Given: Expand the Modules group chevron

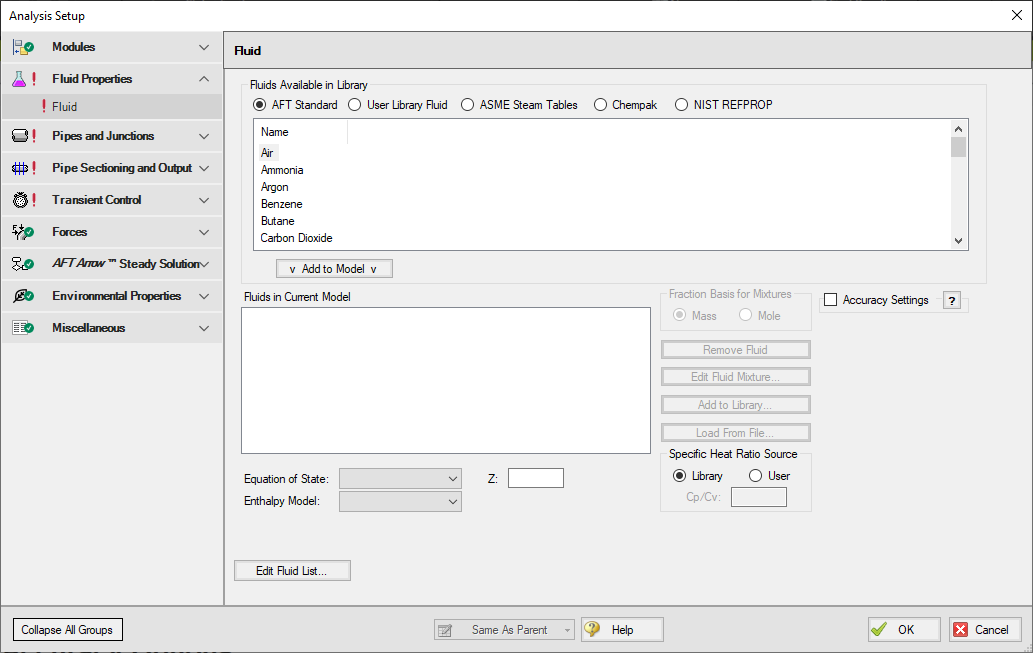Looking at the screenshot, I should point(204,47).
